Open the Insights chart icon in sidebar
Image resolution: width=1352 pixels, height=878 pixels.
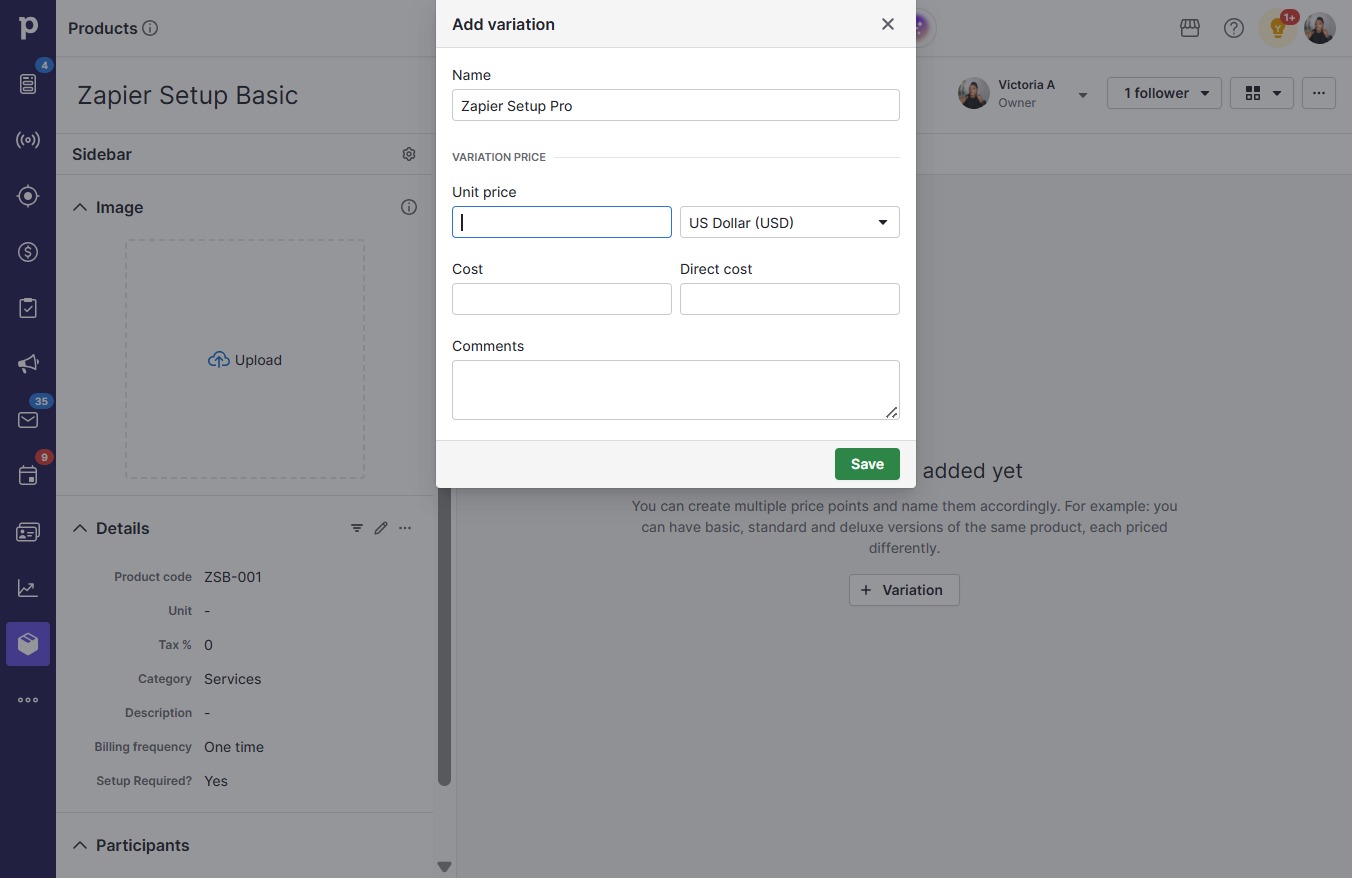28,588
